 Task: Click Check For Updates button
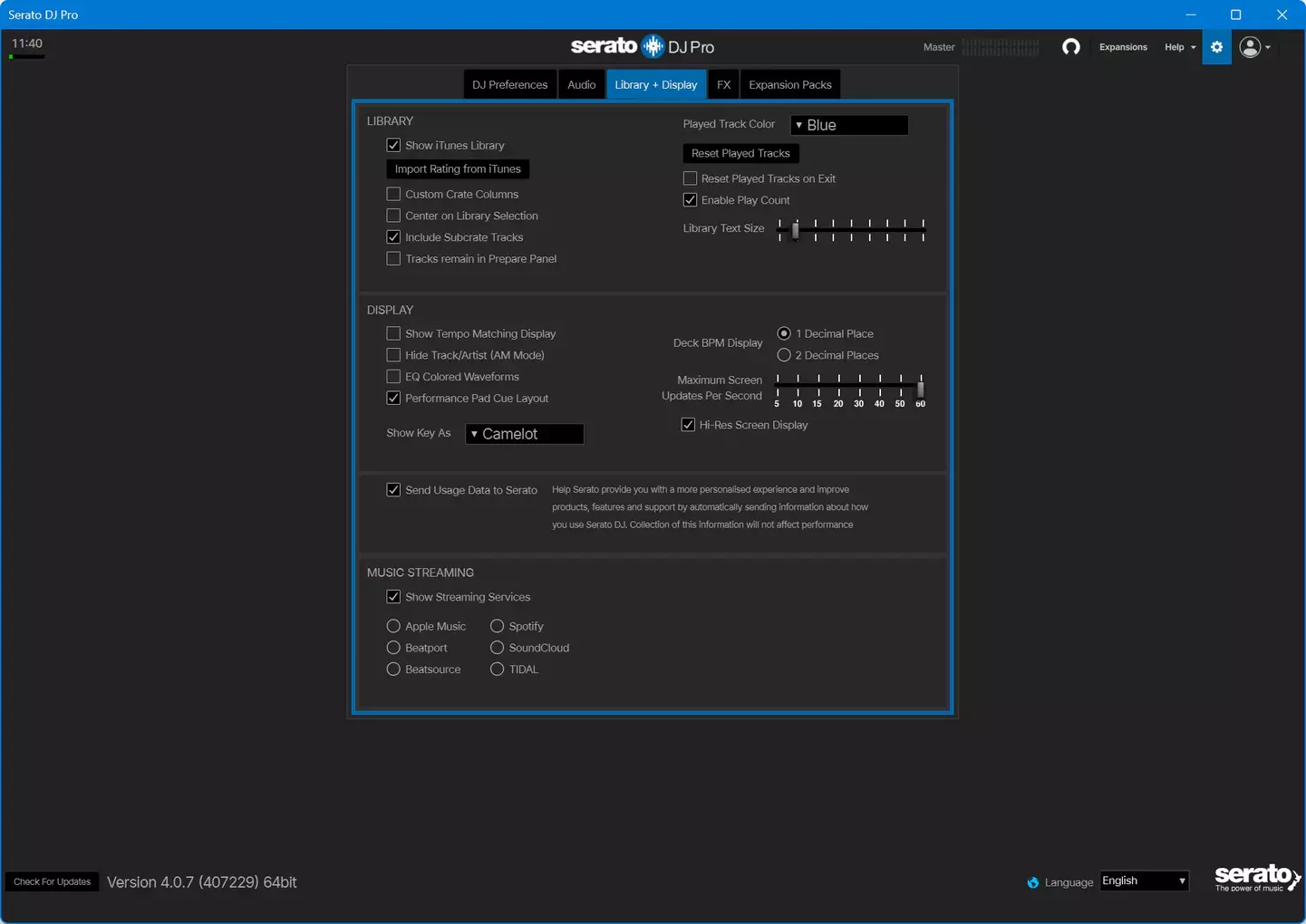(53, 881)
